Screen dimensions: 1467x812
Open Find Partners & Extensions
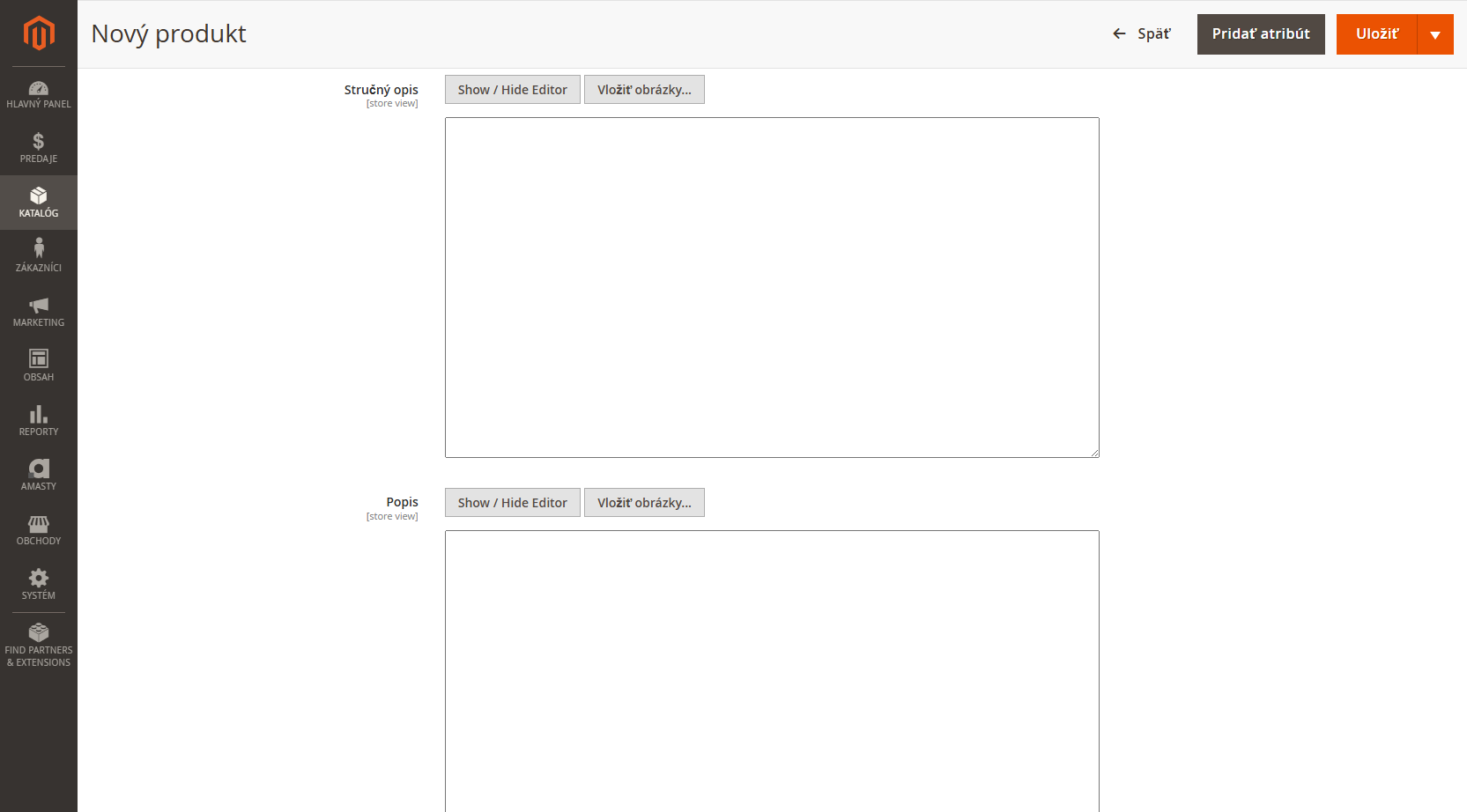(39, 646)
